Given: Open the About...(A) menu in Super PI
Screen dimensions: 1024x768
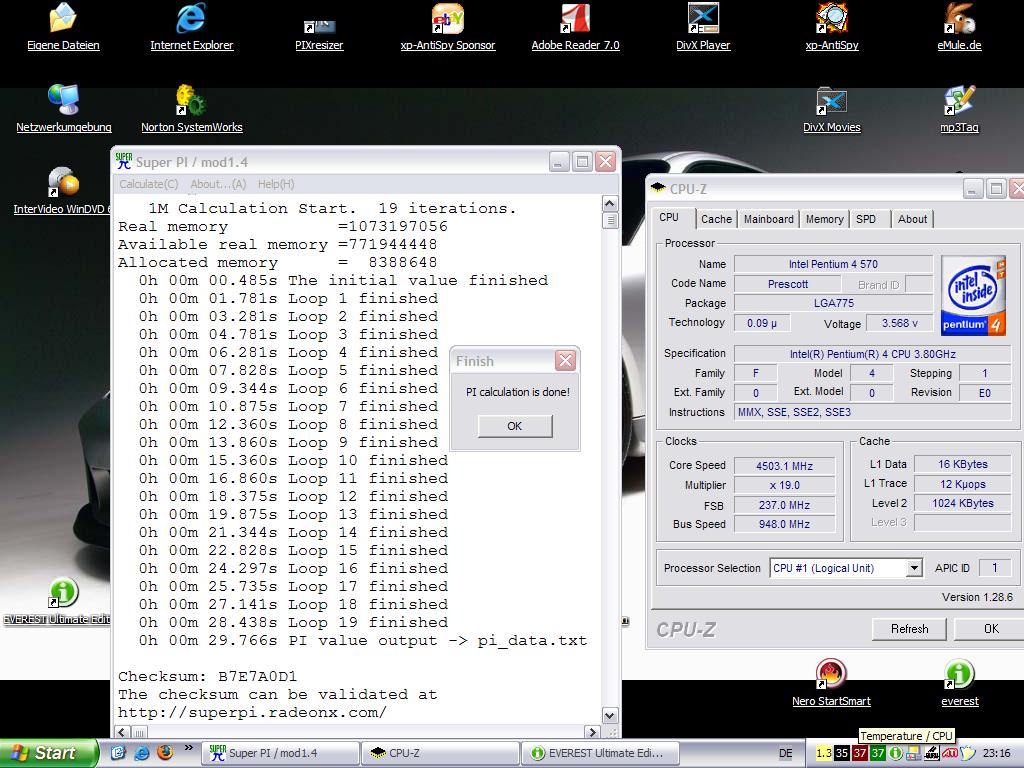Looking at the screenshot, I should click(218, 184).
